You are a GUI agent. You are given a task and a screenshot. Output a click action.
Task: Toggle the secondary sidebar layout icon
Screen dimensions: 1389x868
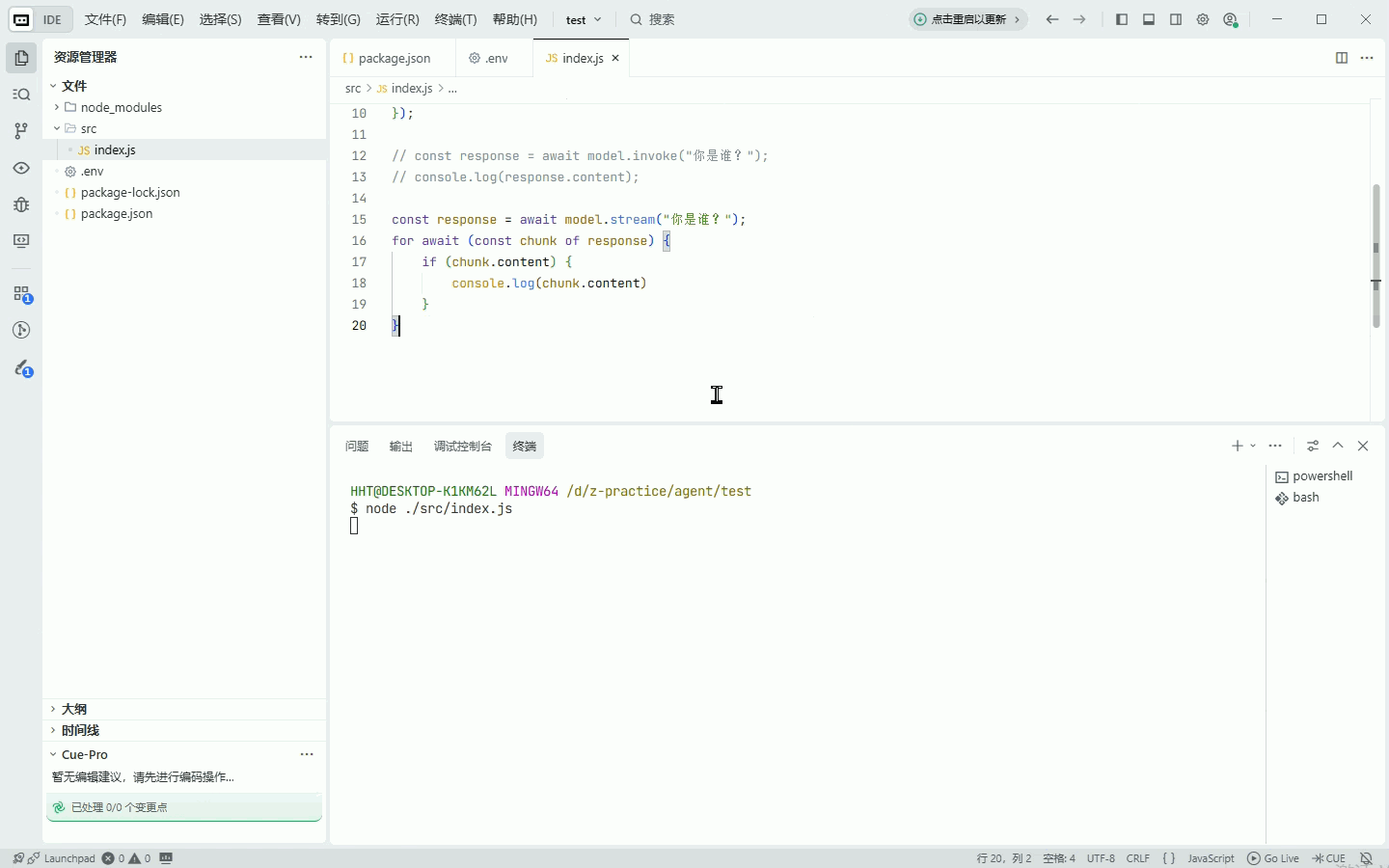click(x=1176, y=19)
